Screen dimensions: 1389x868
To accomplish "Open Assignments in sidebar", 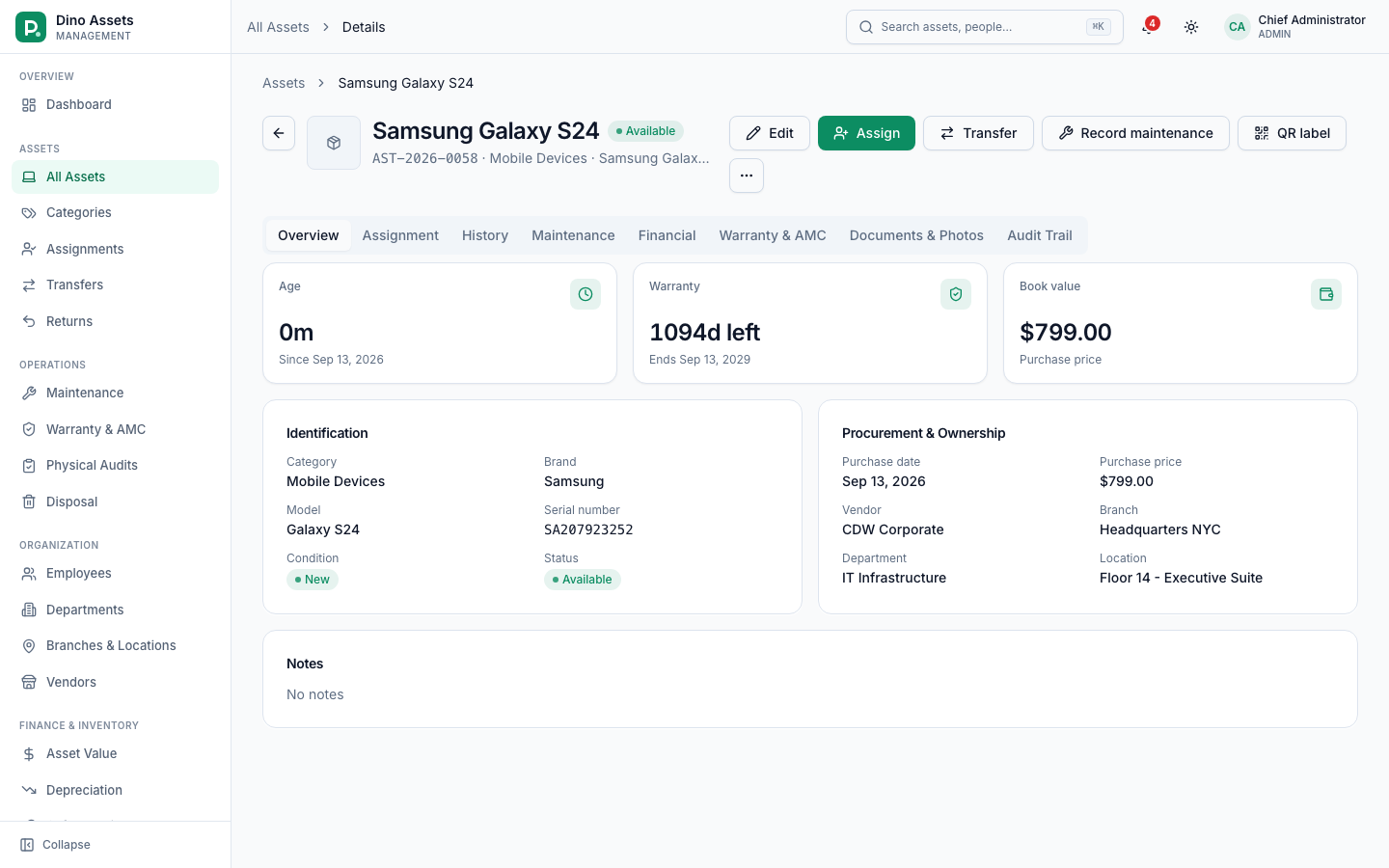I will [115, 249].
